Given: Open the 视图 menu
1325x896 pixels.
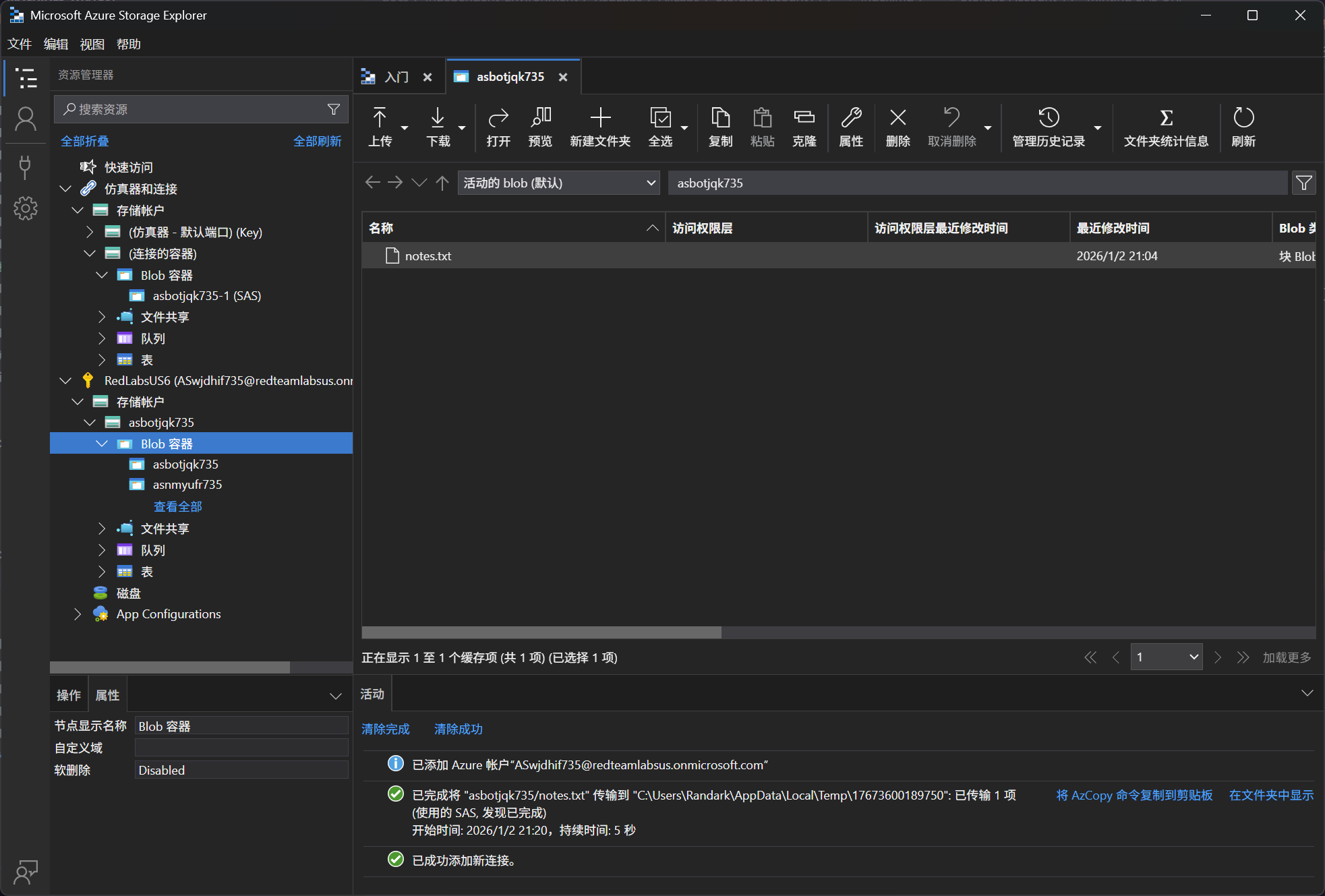Looking at the screenshot, I should pyautogui.click(x=92, y=44).
